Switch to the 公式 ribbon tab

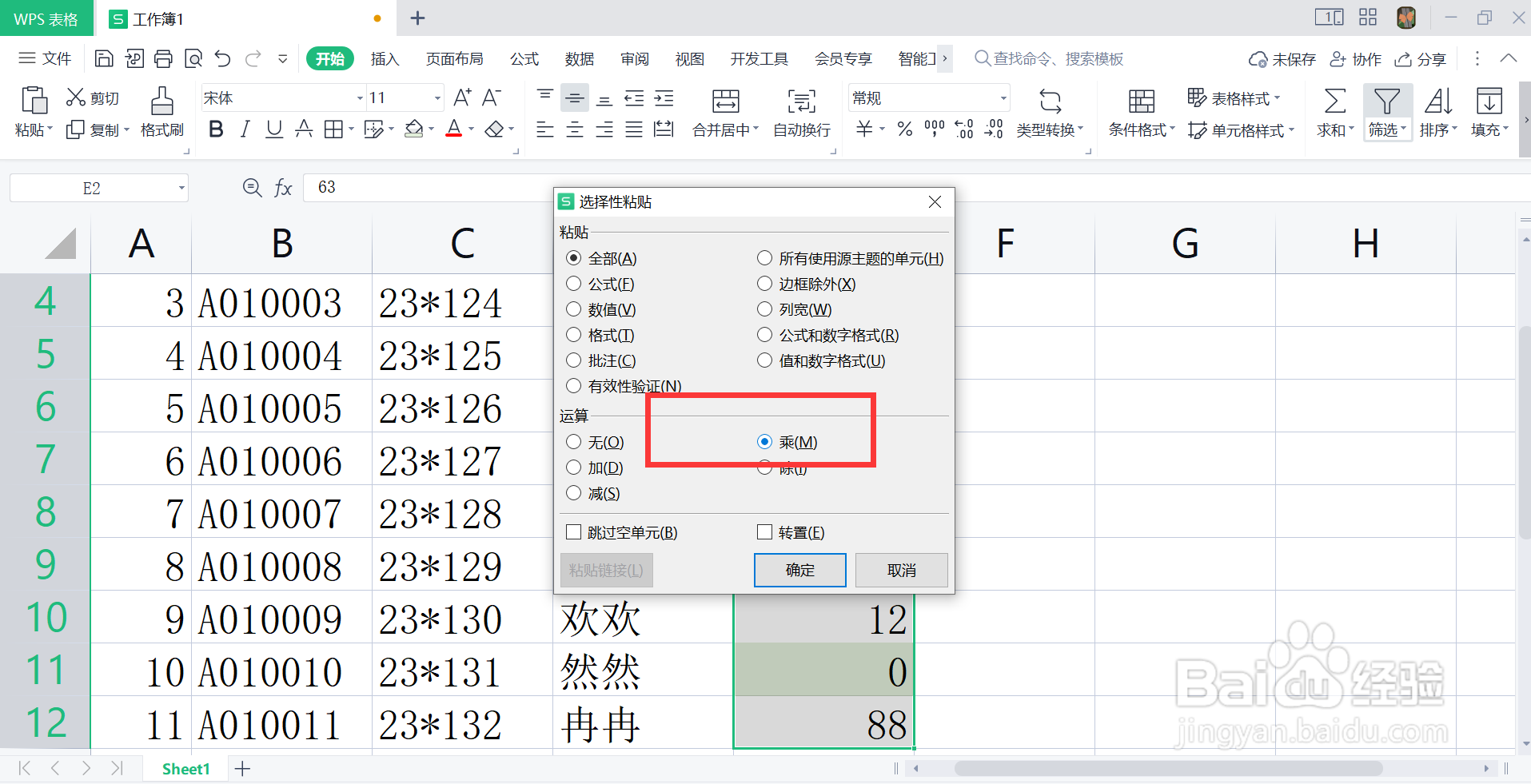click(x=524, y=59)
